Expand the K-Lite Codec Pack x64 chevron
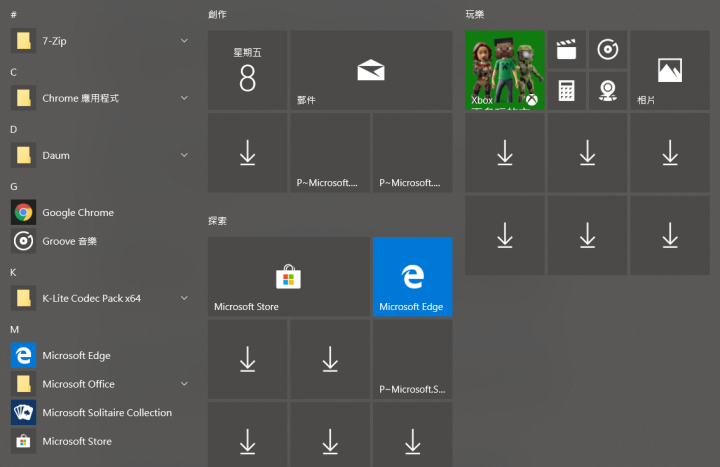This screenshot has width=720, height=467. point(184,298)
